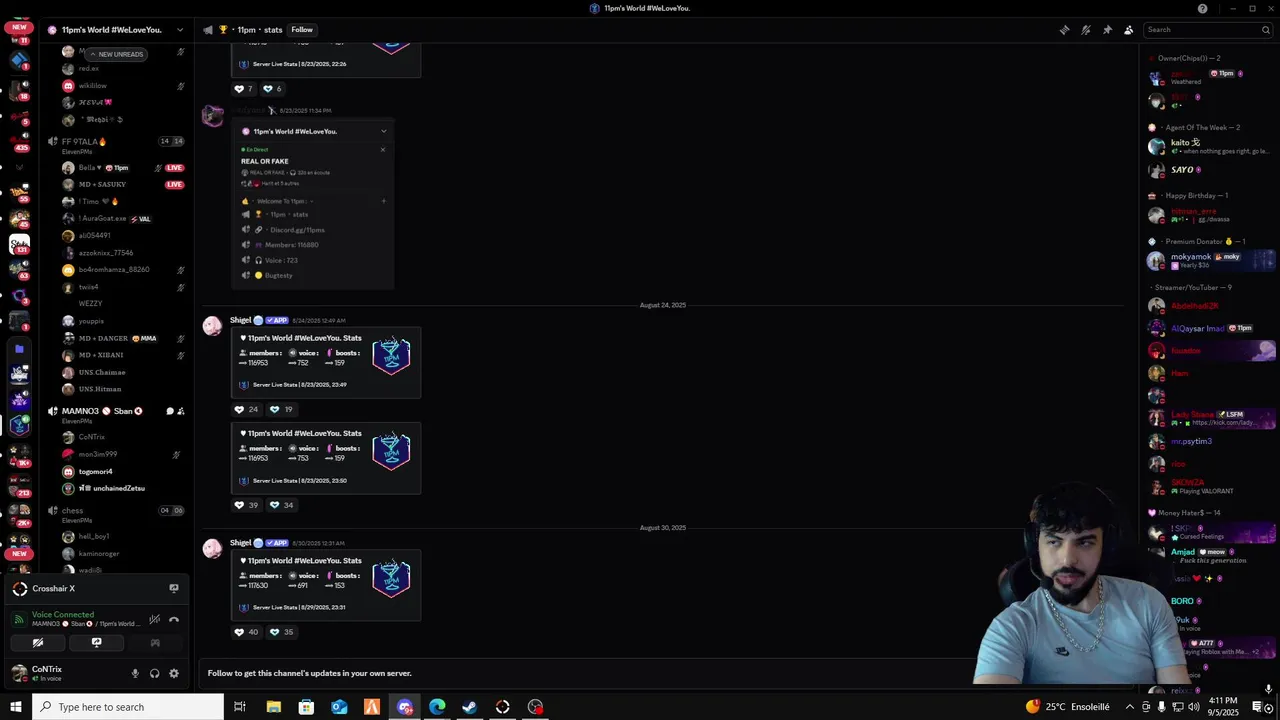Screen dimensions: 1280x720
Task: Close the REAL OR FAKE live banner
Action: click(x=383, y=150)
